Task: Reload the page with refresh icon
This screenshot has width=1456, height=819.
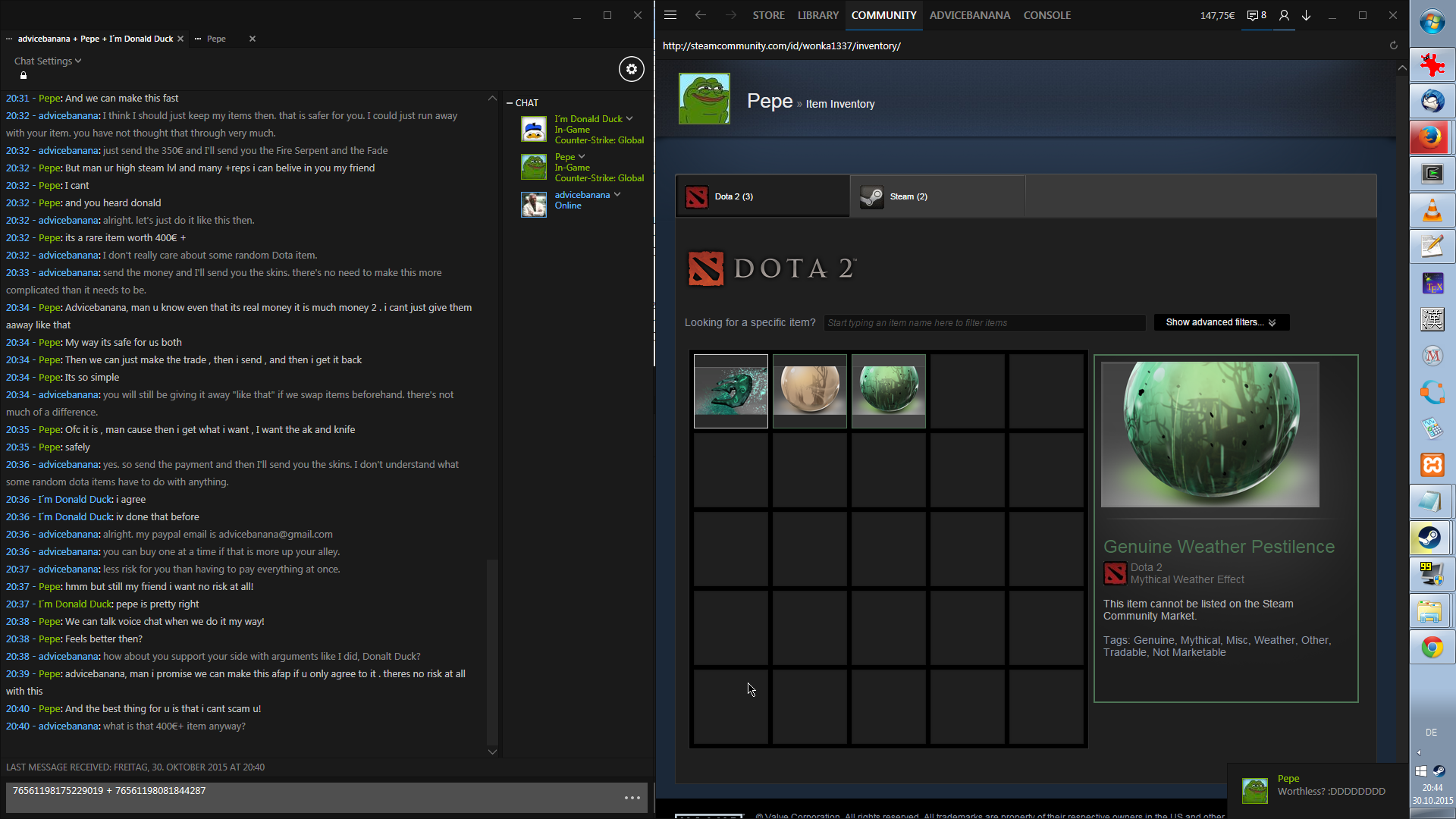Action: 1393,45
